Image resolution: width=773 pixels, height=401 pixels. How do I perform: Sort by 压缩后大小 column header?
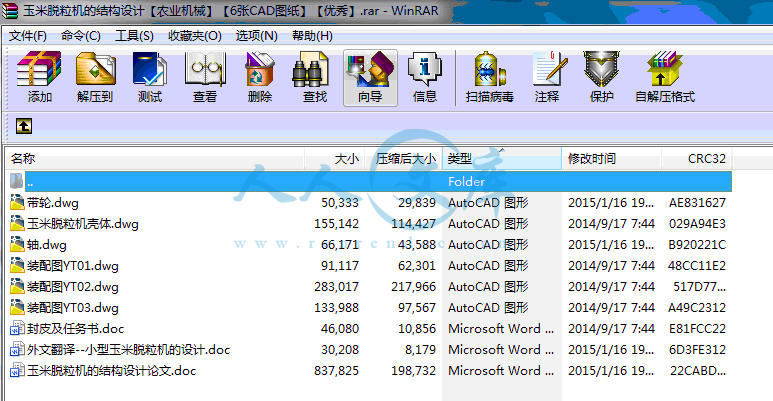point(404,158)
